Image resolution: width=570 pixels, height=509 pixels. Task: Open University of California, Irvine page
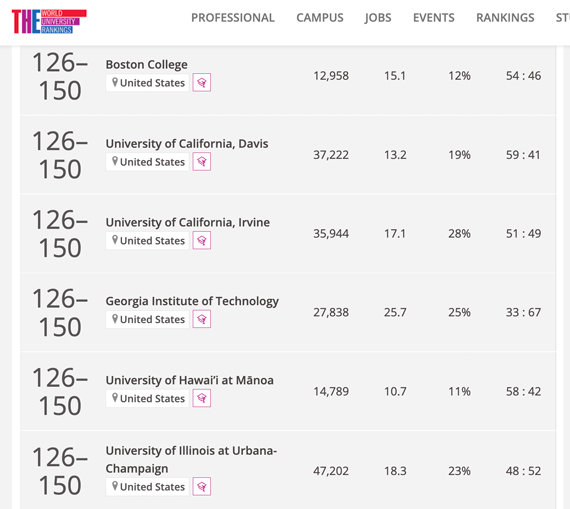[x=188, y=222]
